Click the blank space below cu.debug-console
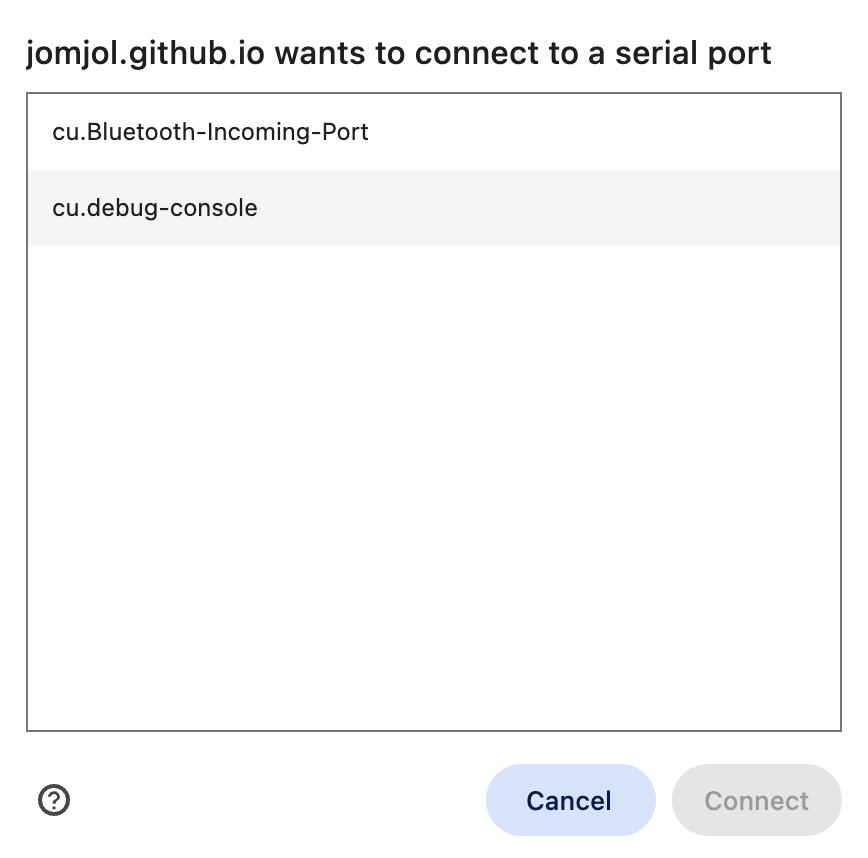The height and width of the screenshot is (858, 868). (x=433, y=400)
